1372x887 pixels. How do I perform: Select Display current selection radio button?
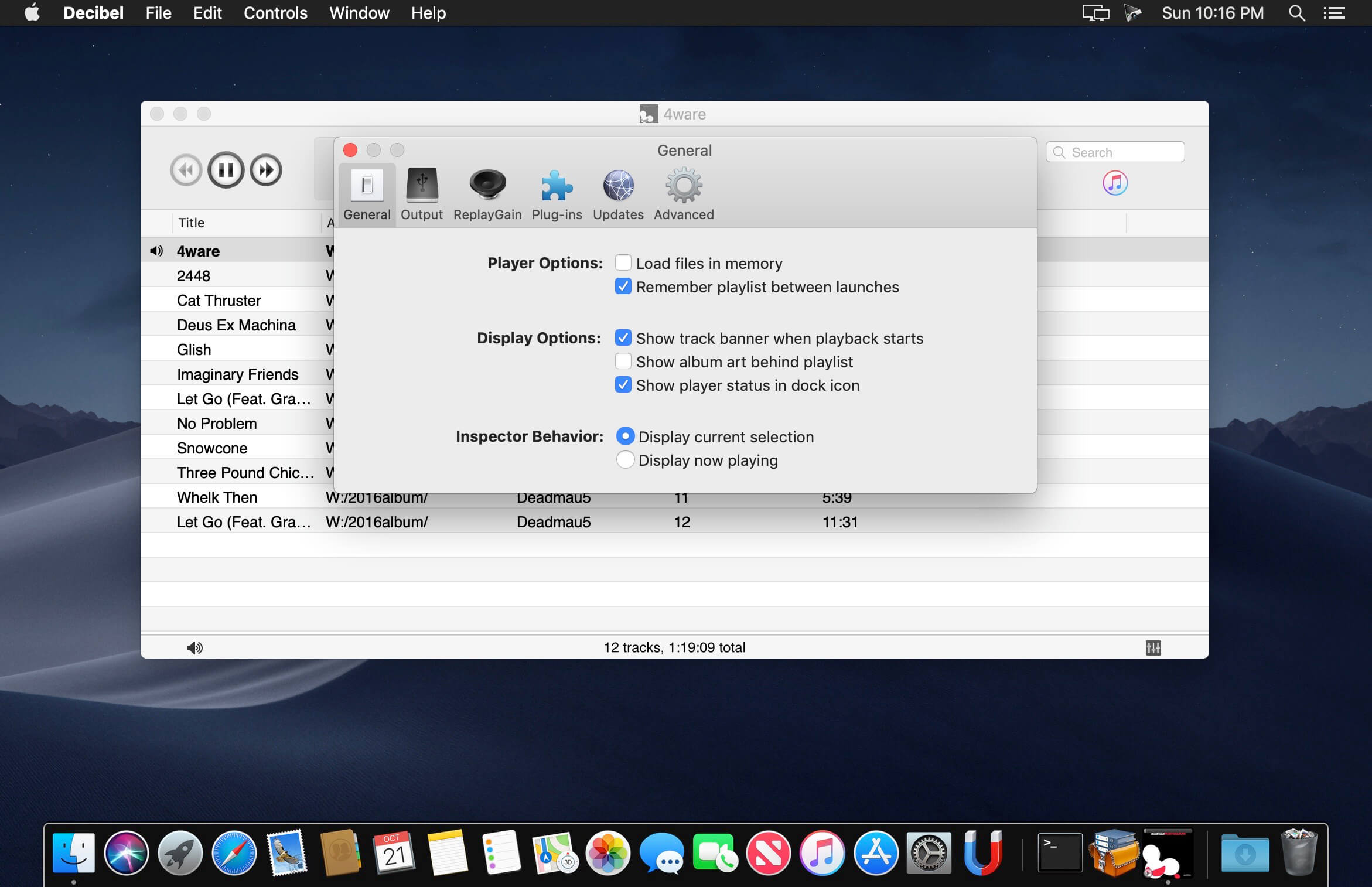625,436
